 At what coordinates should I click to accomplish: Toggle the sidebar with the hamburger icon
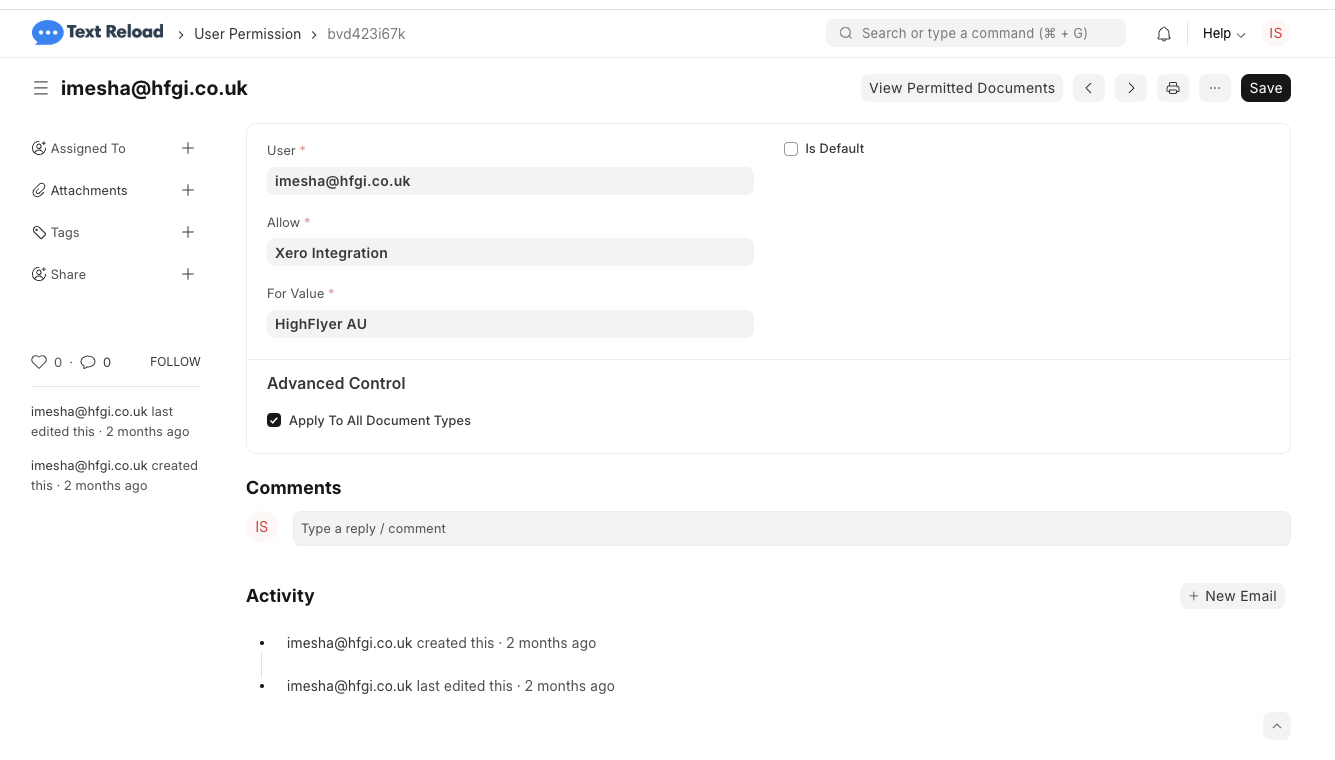[41, 88]
